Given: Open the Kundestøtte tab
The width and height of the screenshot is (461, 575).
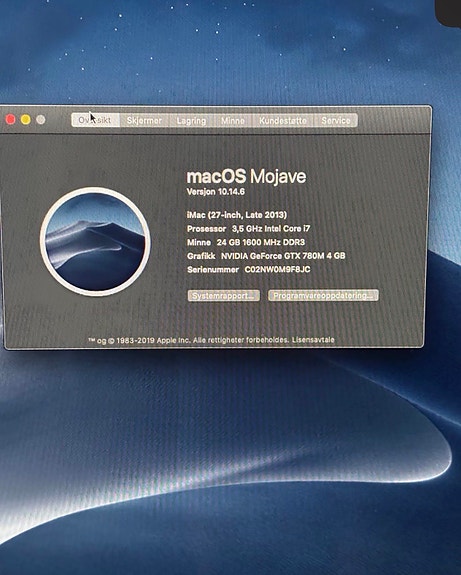Looking at the screenshot, I should pos(283,121).
